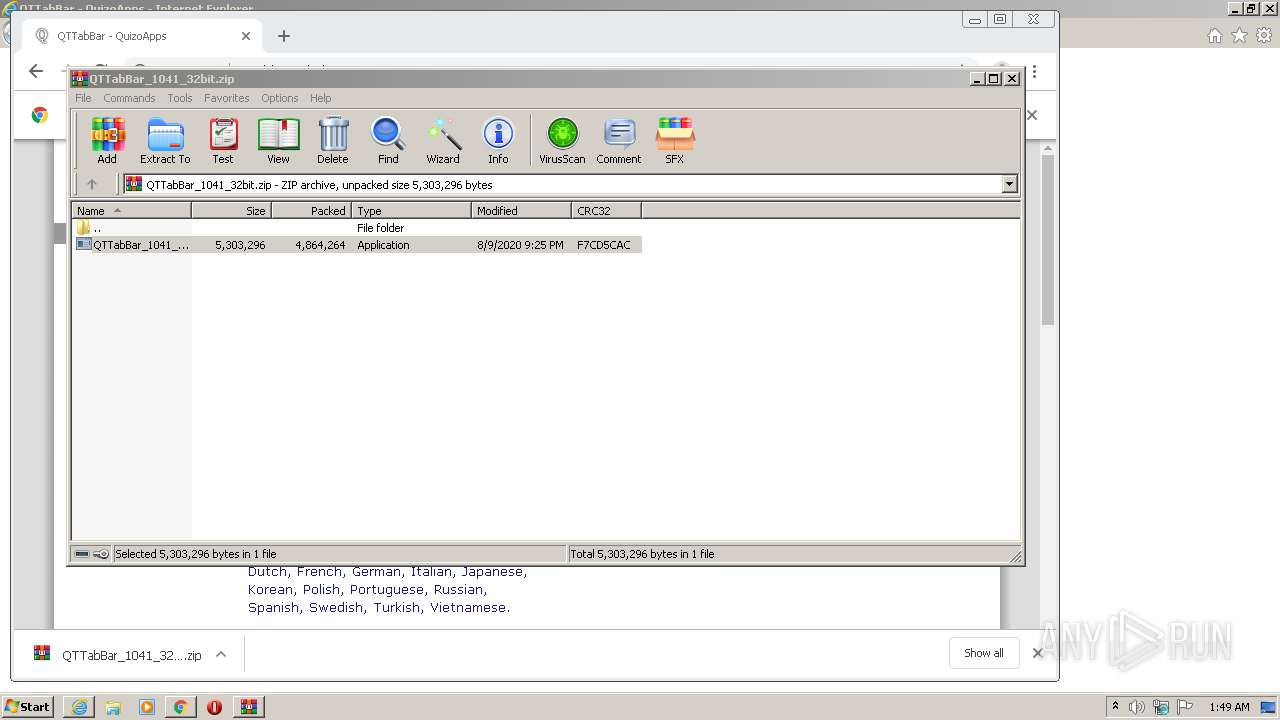Image resolution: width=1280 pixels, height=720 pixels.
Task: Click the Delete trash can icon
Action: click(x=333, y=140)
